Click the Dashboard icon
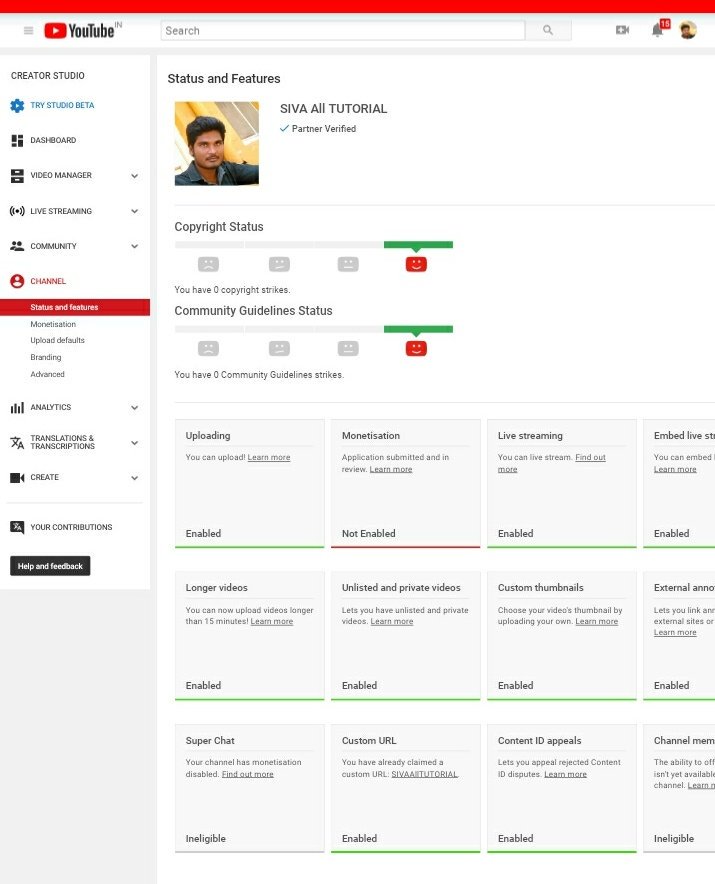The width and height of the screenshot is (715, 884). click(17, 140)
